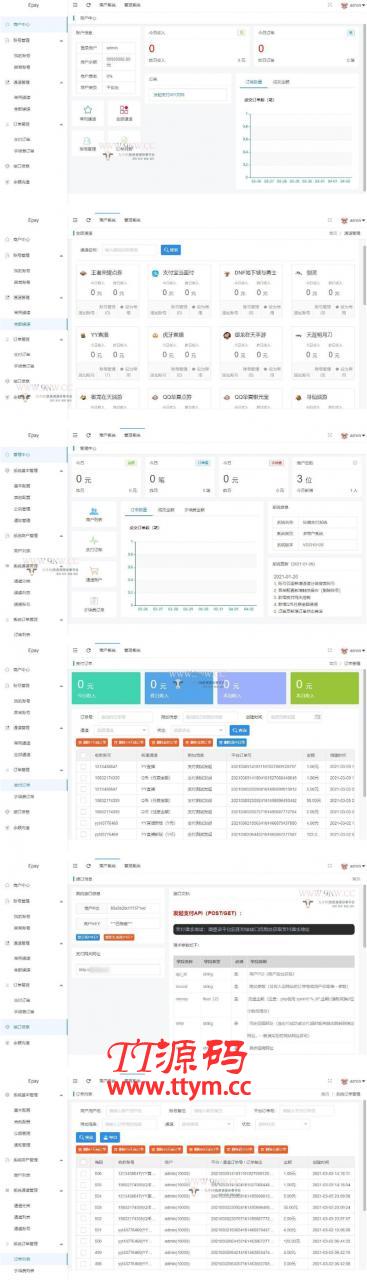Open the admin account dropdown on 用户中心 page
This screenshot has width=367, height=1280.
coord(352,5)
